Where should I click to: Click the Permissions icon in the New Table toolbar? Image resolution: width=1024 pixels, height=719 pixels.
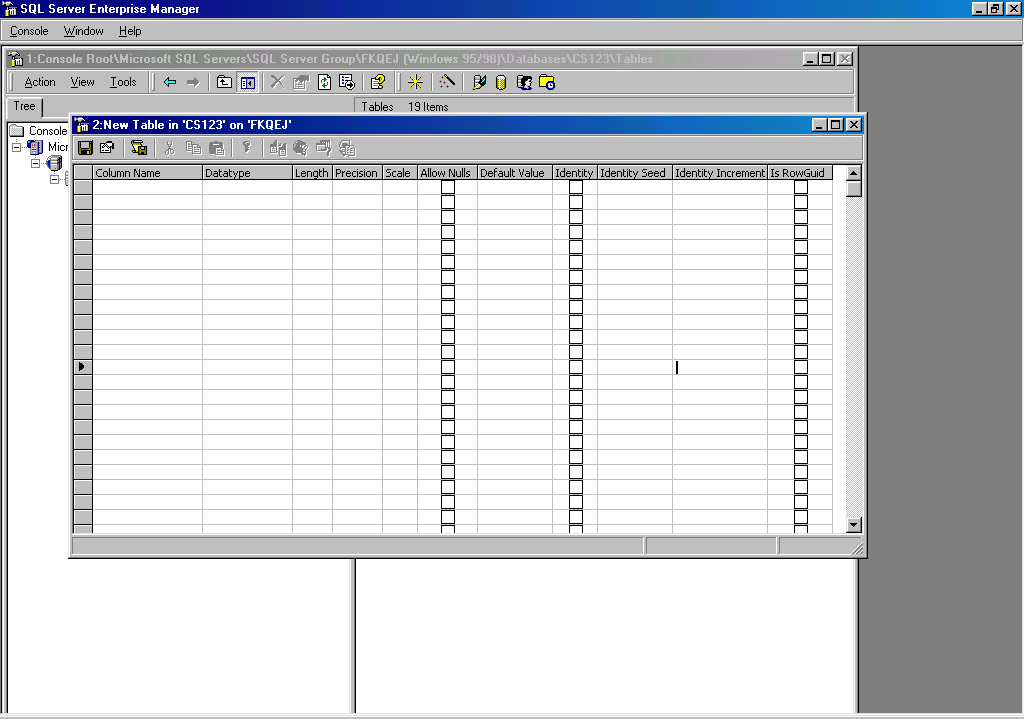pyautogui.click(x=300, y=148)
